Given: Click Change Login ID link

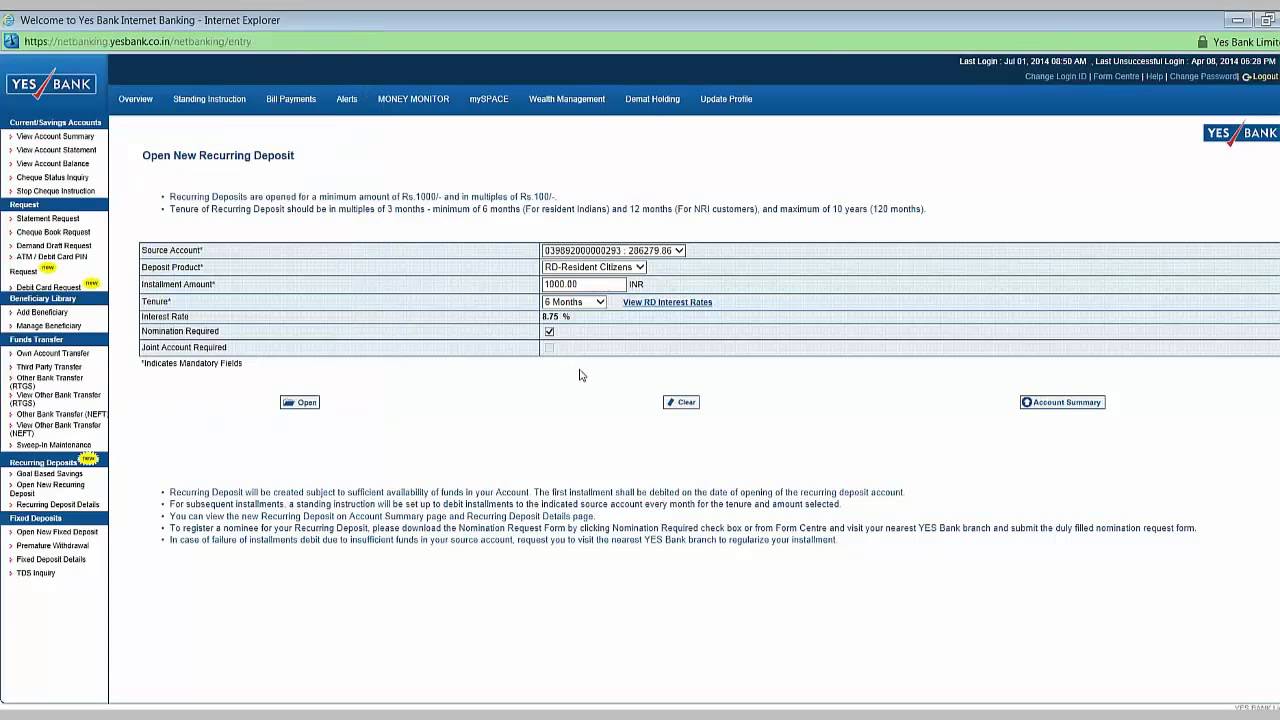Looking at the screenshot, I should [1055, 77].
